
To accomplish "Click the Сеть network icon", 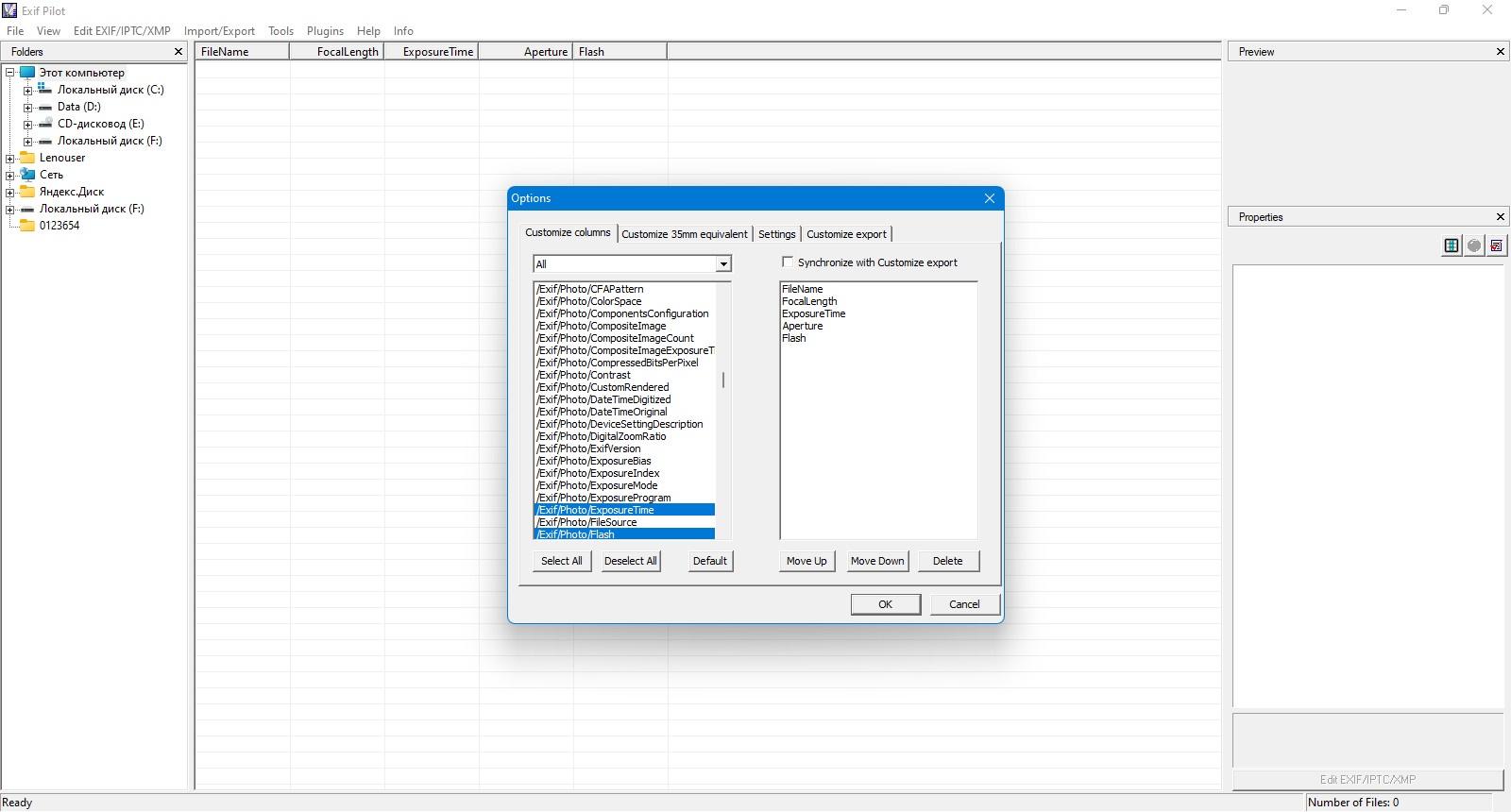I will (27, 175).
